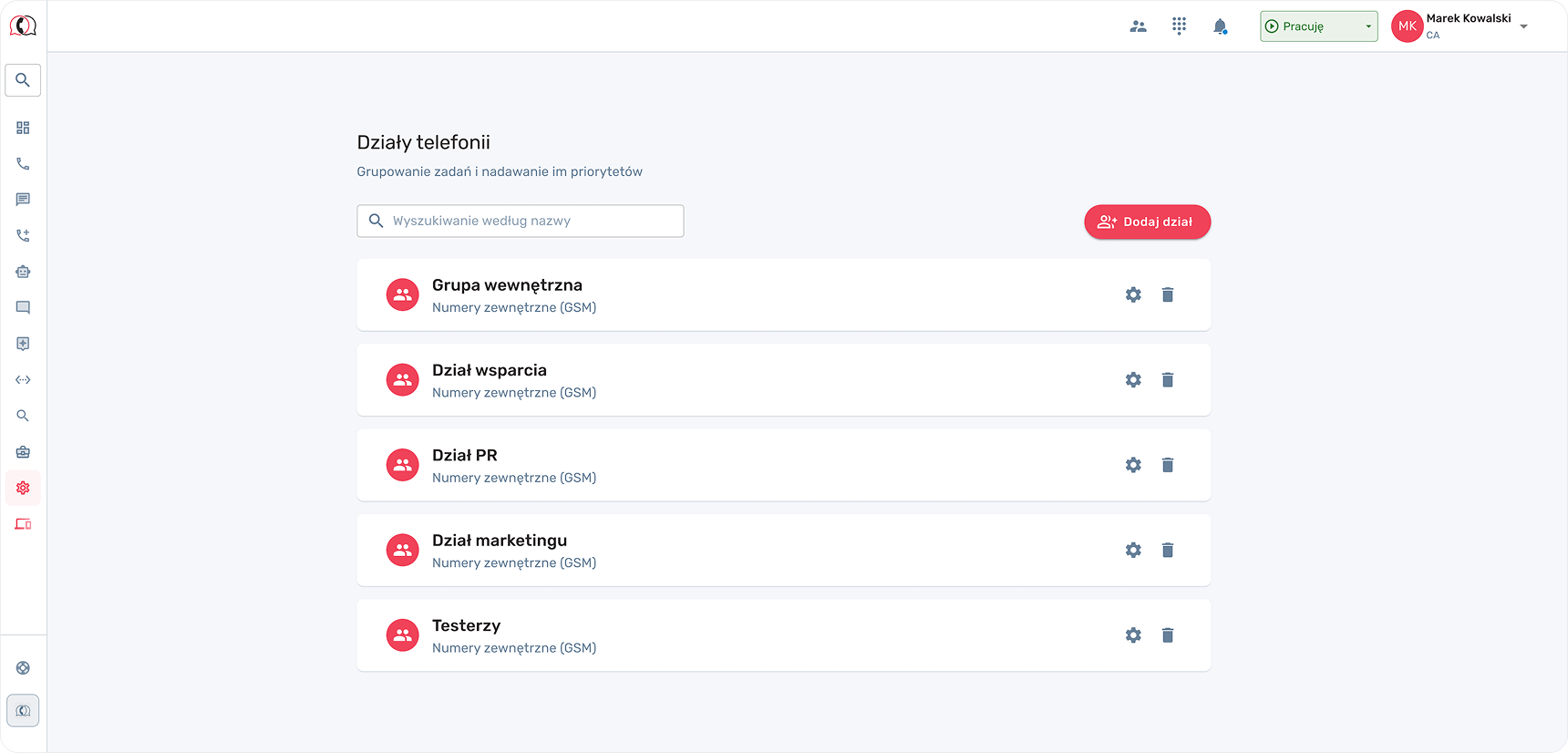Open the code integrations sidebar icon
This screenshot has height=753, width=1568.
pyautogui.click(x=23, y=380)
